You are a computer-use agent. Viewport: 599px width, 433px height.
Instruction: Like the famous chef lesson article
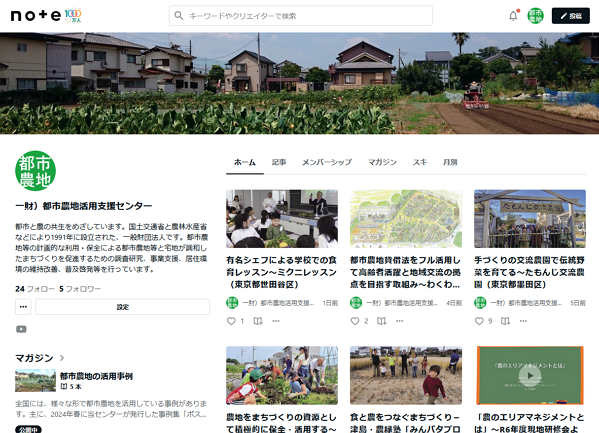pos(231,321)
